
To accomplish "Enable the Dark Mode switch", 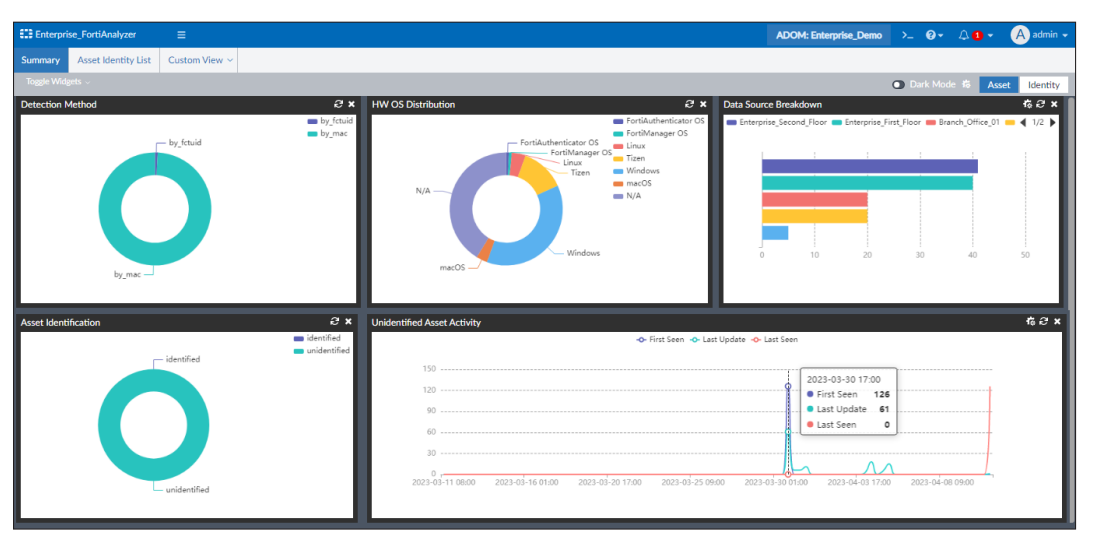I will pyautogui.click(x=898, y=84).
